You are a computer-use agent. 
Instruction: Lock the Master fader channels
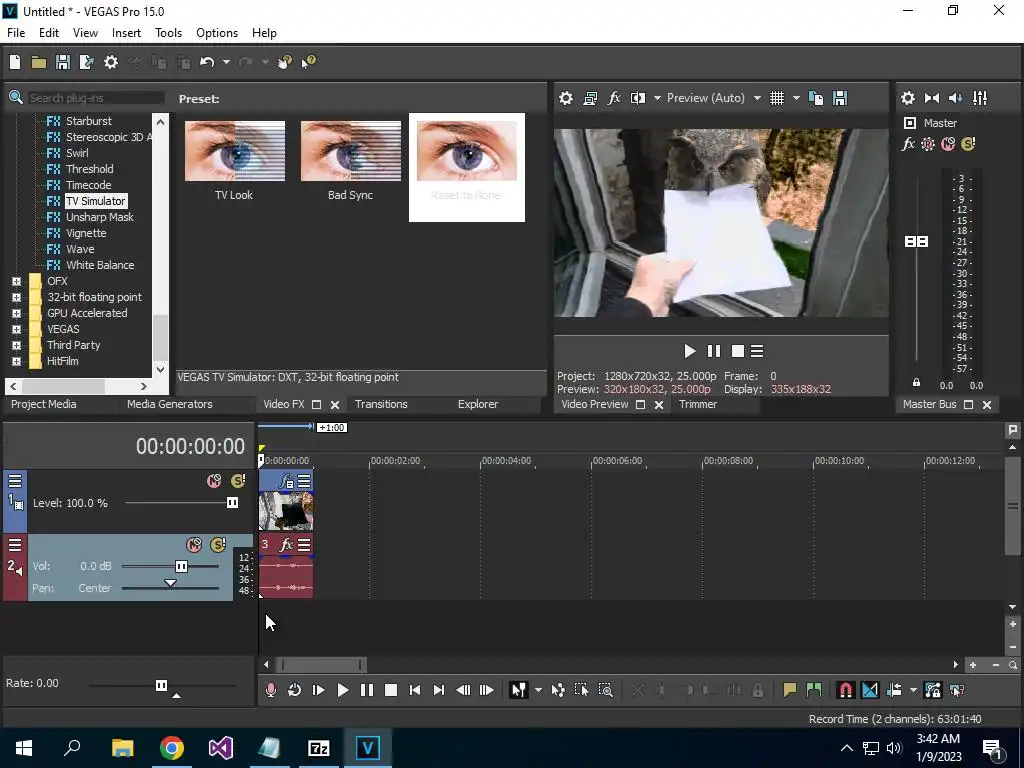pos(916,382)
